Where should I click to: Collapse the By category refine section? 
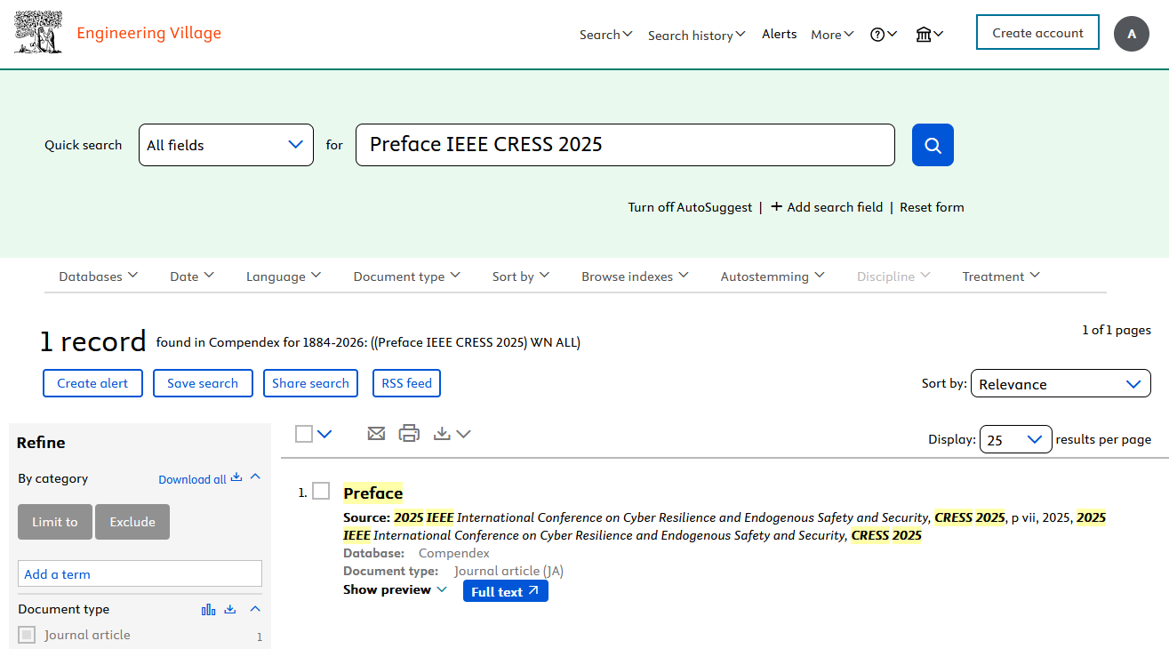click(x=255, y=477)
